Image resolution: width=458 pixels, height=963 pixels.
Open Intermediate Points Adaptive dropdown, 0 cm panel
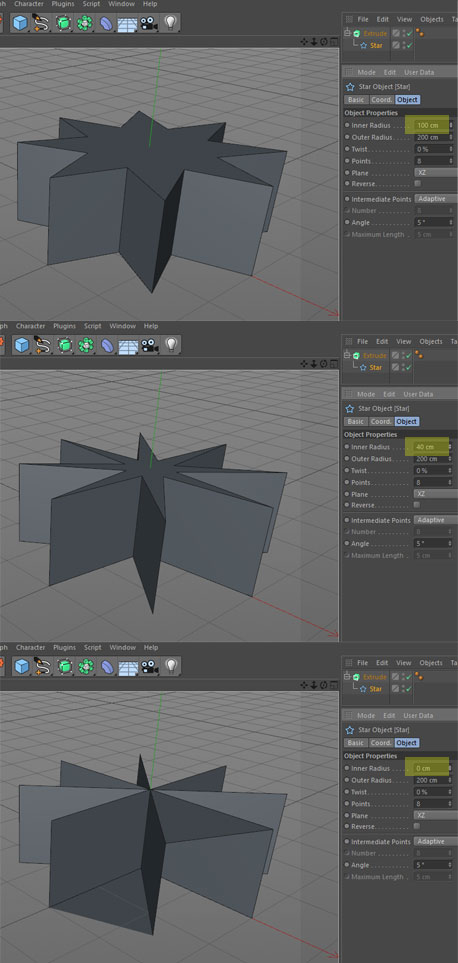(435, 841)
